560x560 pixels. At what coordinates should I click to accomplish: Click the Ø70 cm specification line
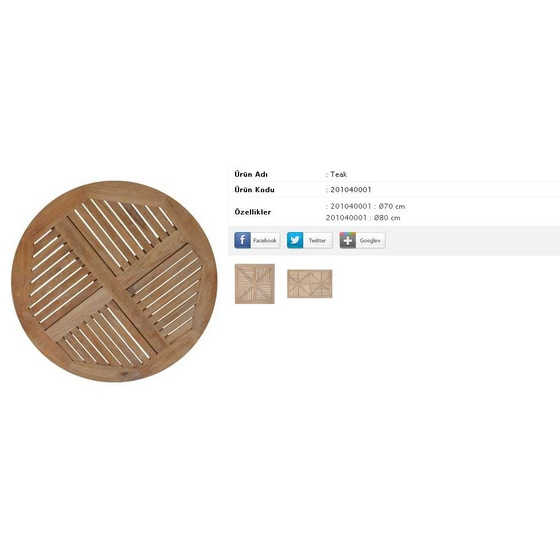(x=365, y=206)
